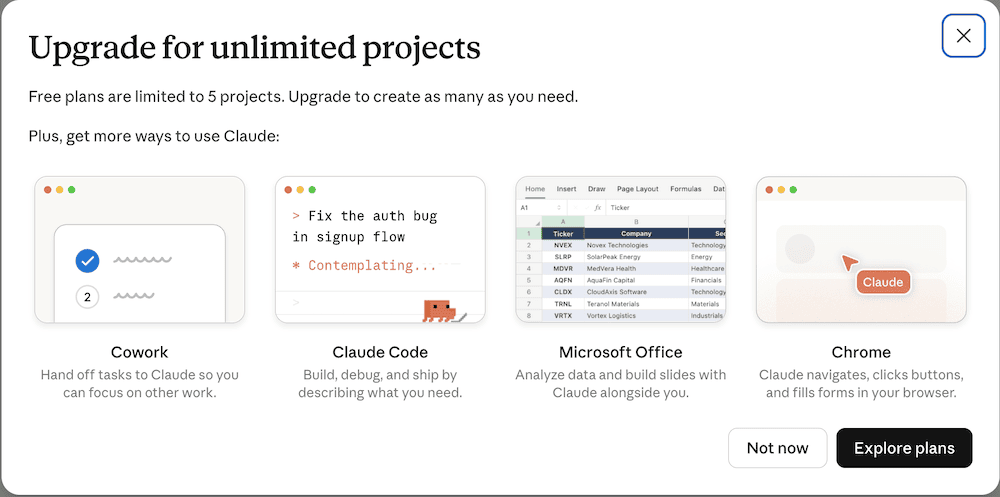This screenshot has width=1000, height=497.
Task: Dismiss the dialog with Not now
Action: (777, 448)
